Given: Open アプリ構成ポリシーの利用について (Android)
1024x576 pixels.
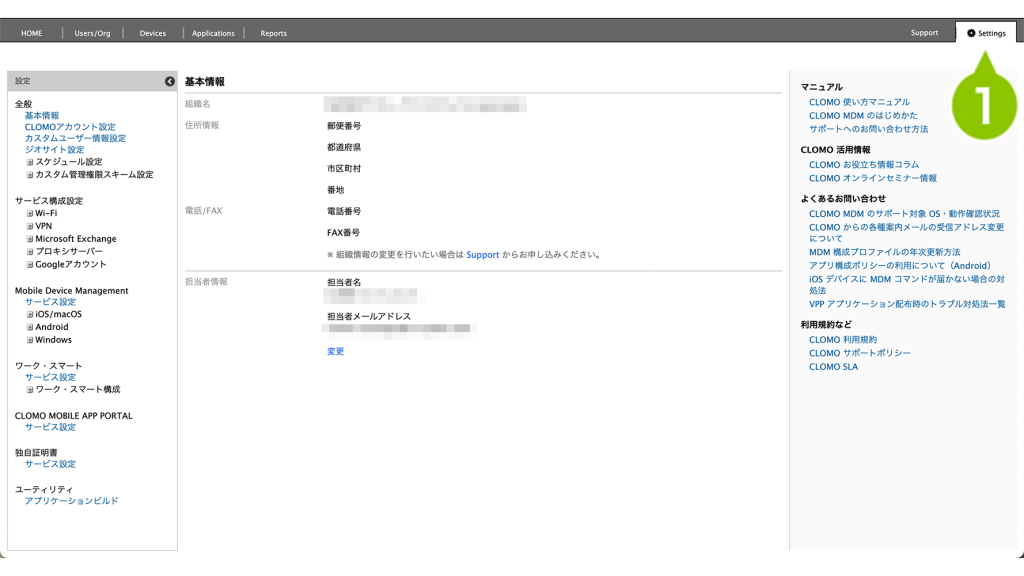Looking at the screenshot, I should (900, 266).
